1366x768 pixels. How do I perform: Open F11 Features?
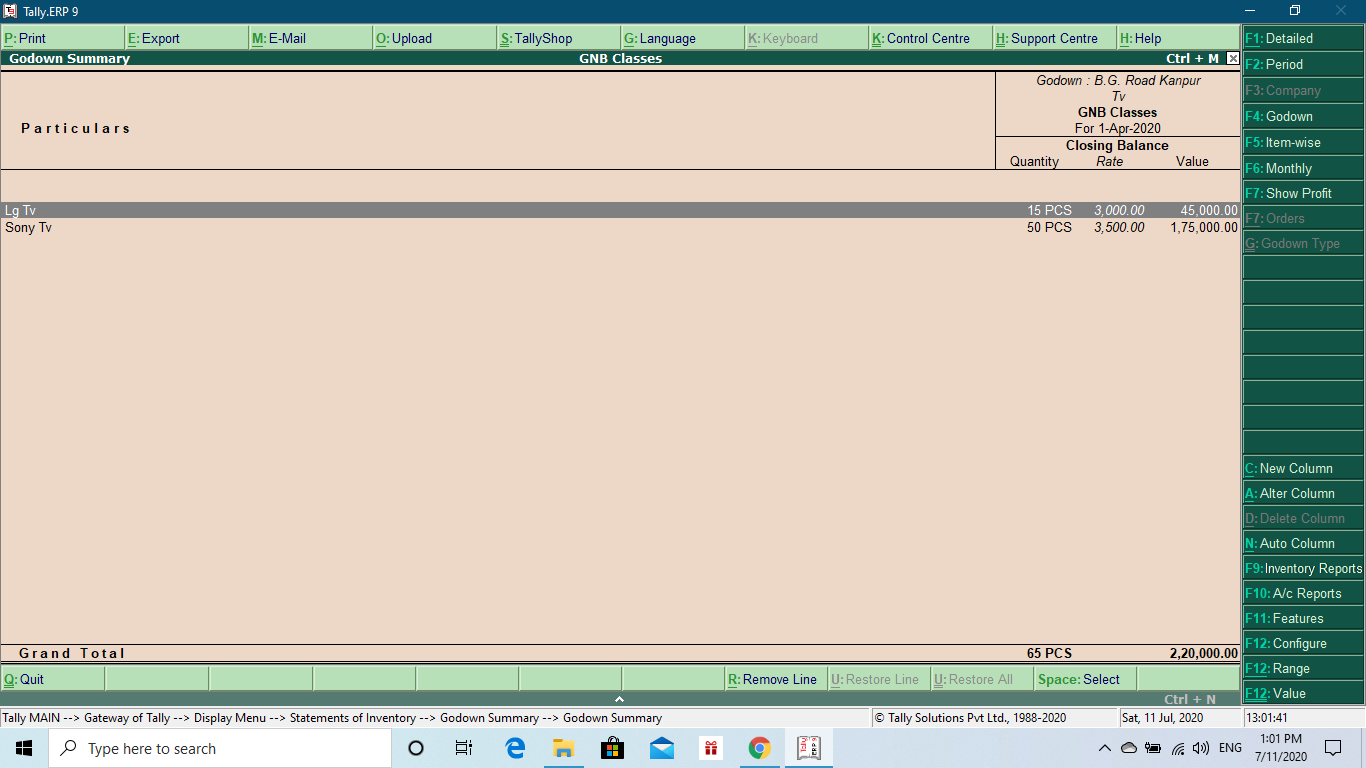point(1303,618)
